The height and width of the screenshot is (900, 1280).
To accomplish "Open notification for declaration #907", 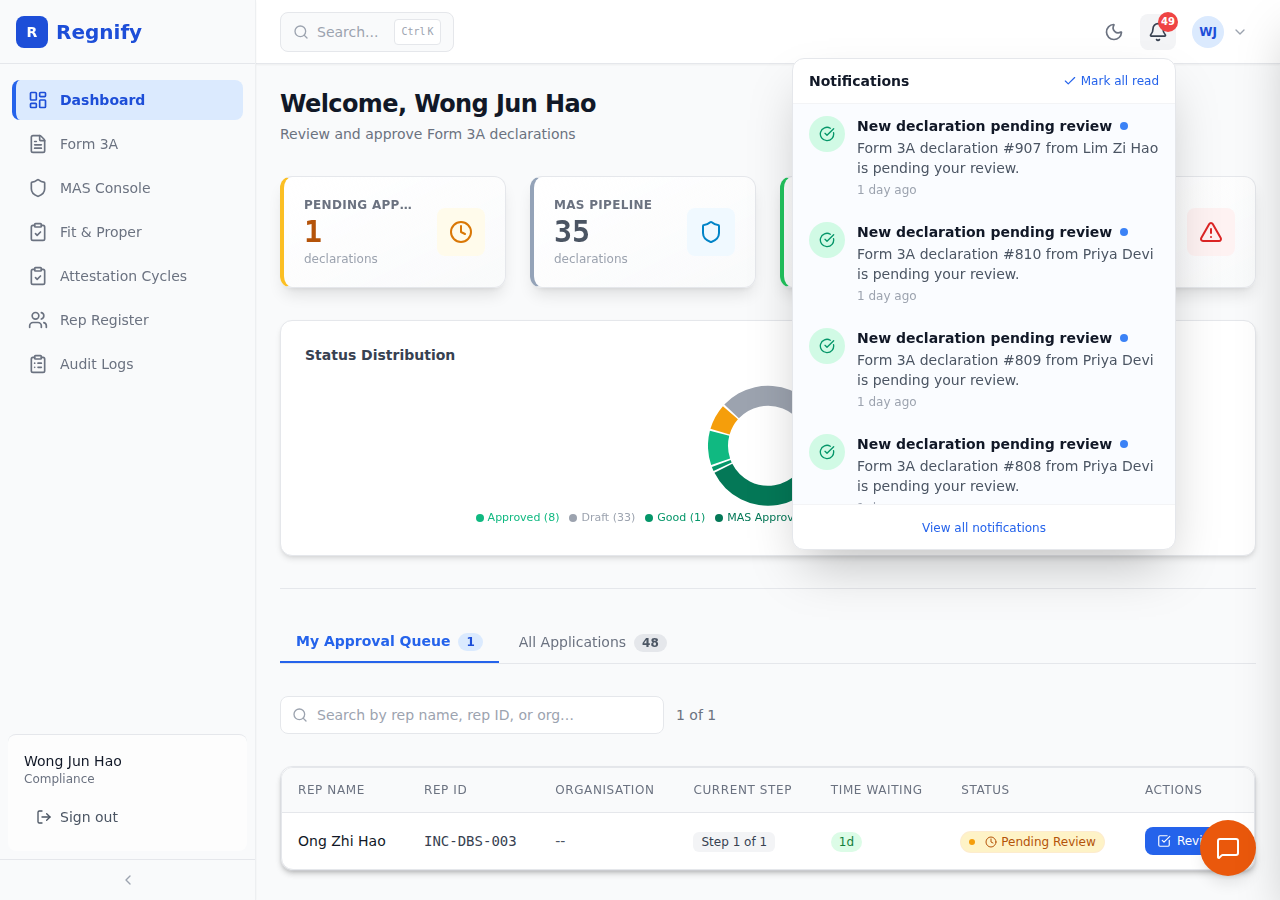I will click(984, 157).
